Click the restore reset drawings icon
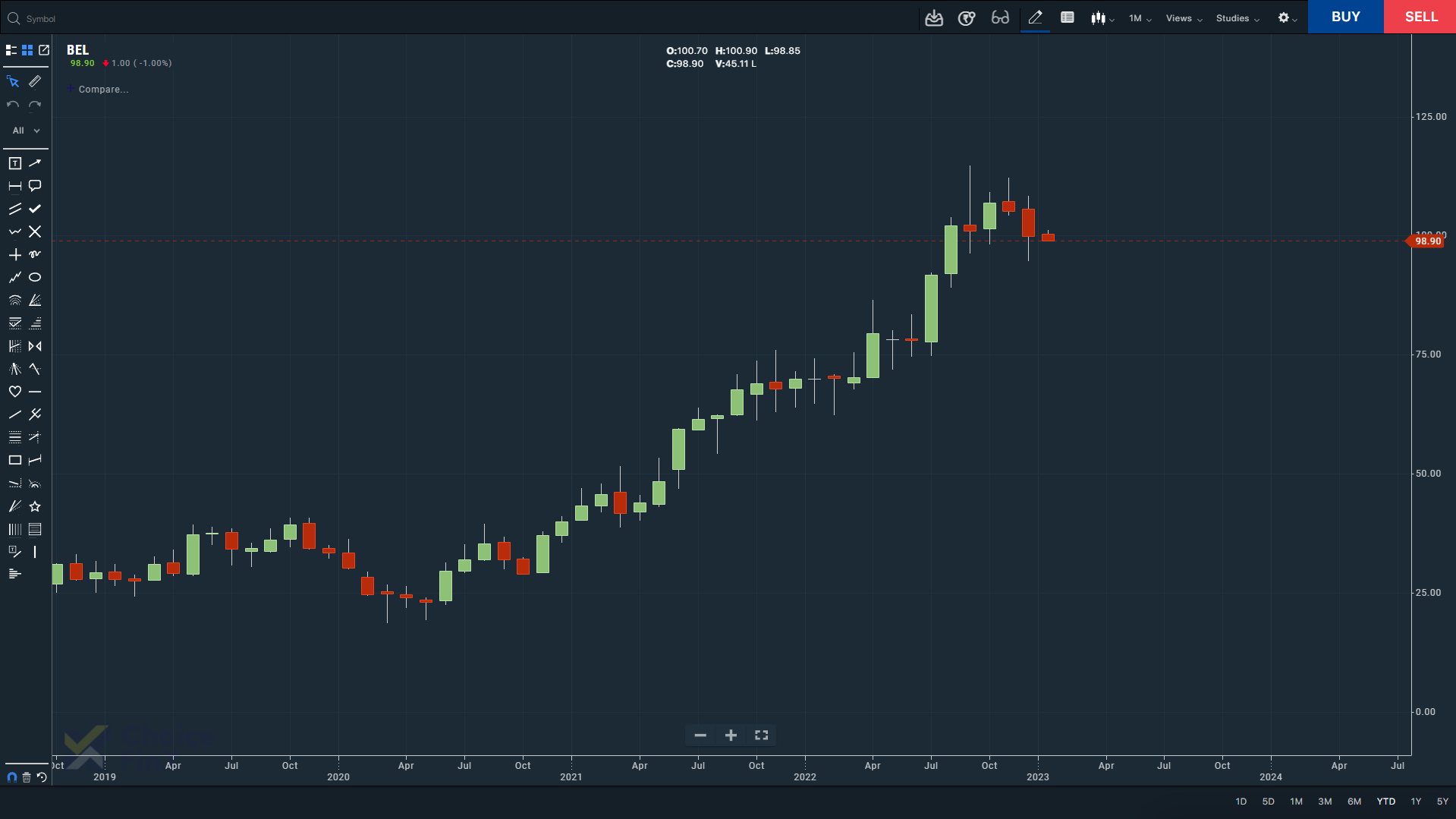Screen dimensions: 1456x819 pos(42,777)
